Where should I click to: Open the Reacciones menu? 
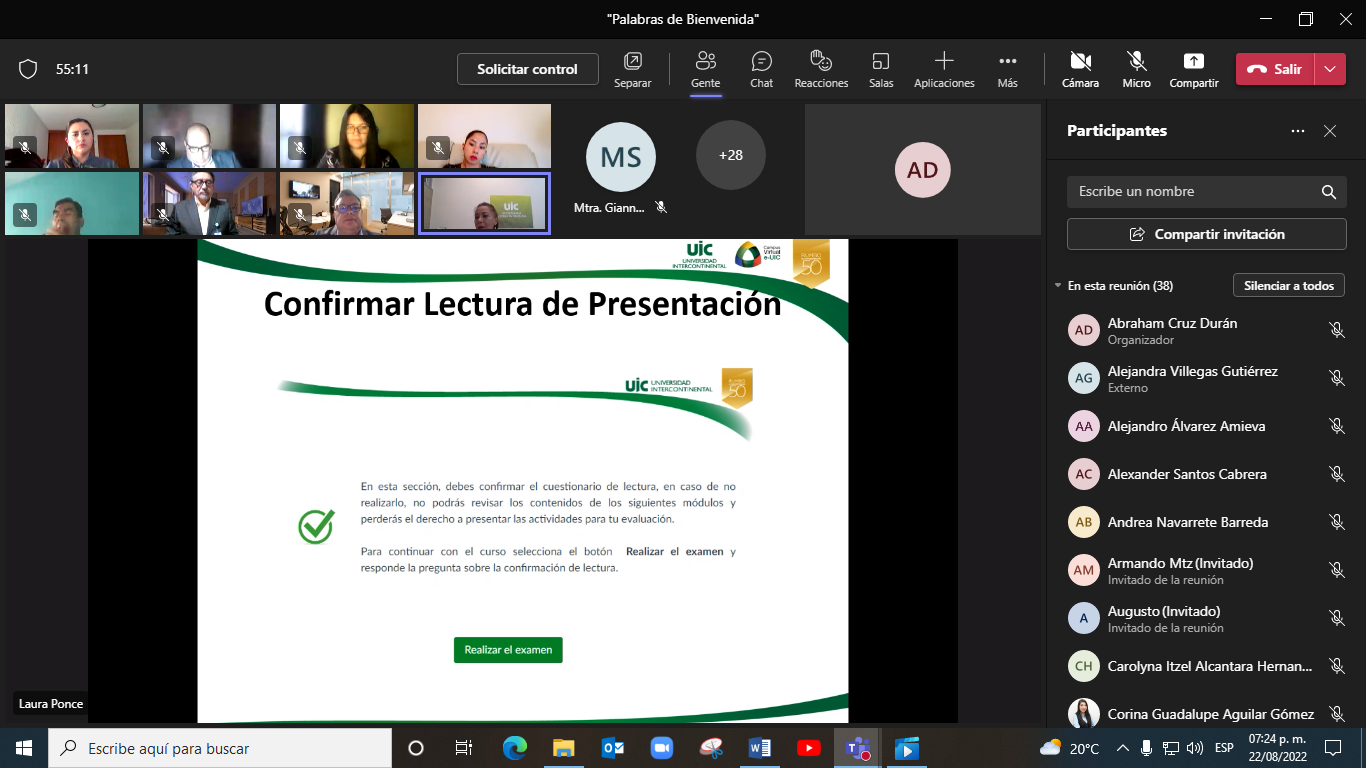(x=821, y=70)
